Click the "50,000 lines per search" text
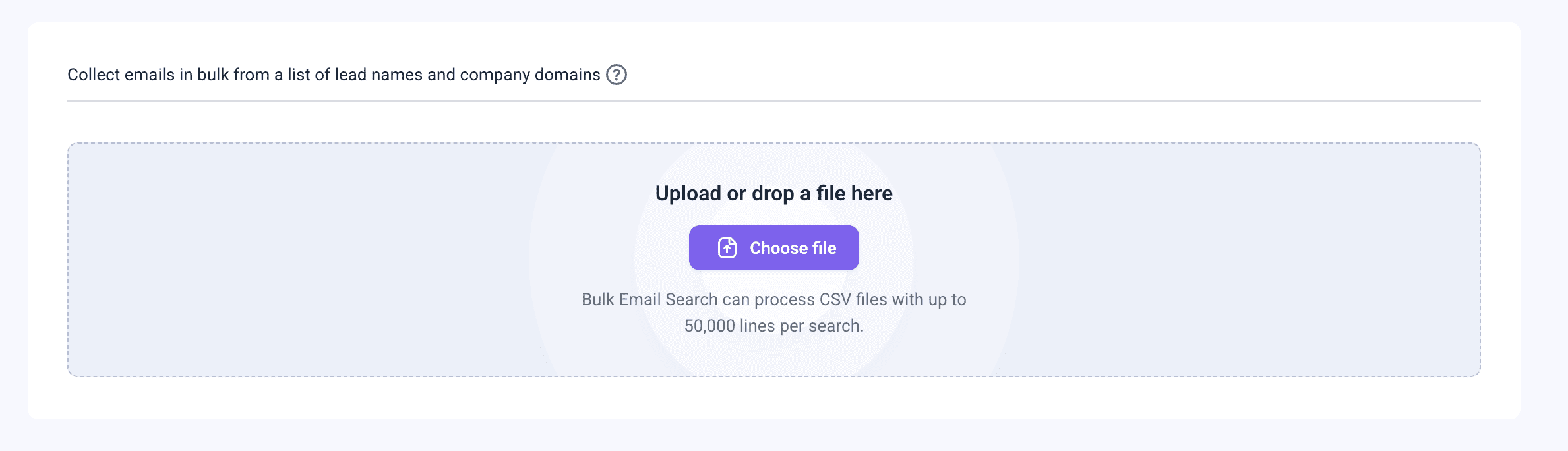The width and height of the screenshot is (1568, 451). click(773, 326)
